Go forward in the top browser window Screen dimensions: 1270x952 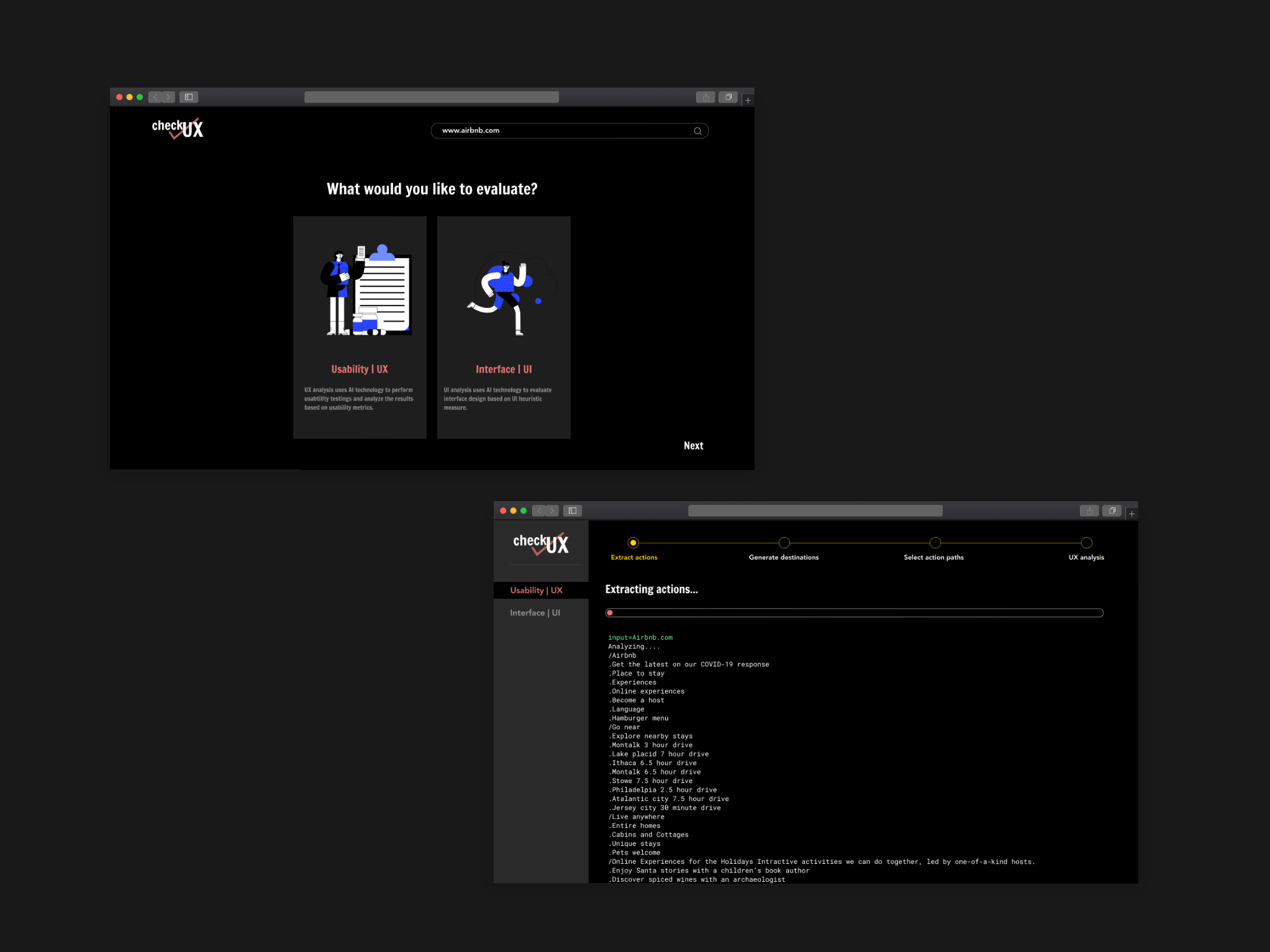(168, 97)
